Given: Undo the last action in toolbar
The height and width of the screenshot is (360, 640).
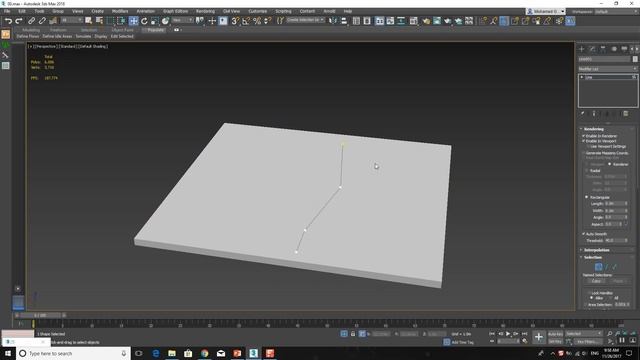Looking at the screenshot, I should (8, 21).
